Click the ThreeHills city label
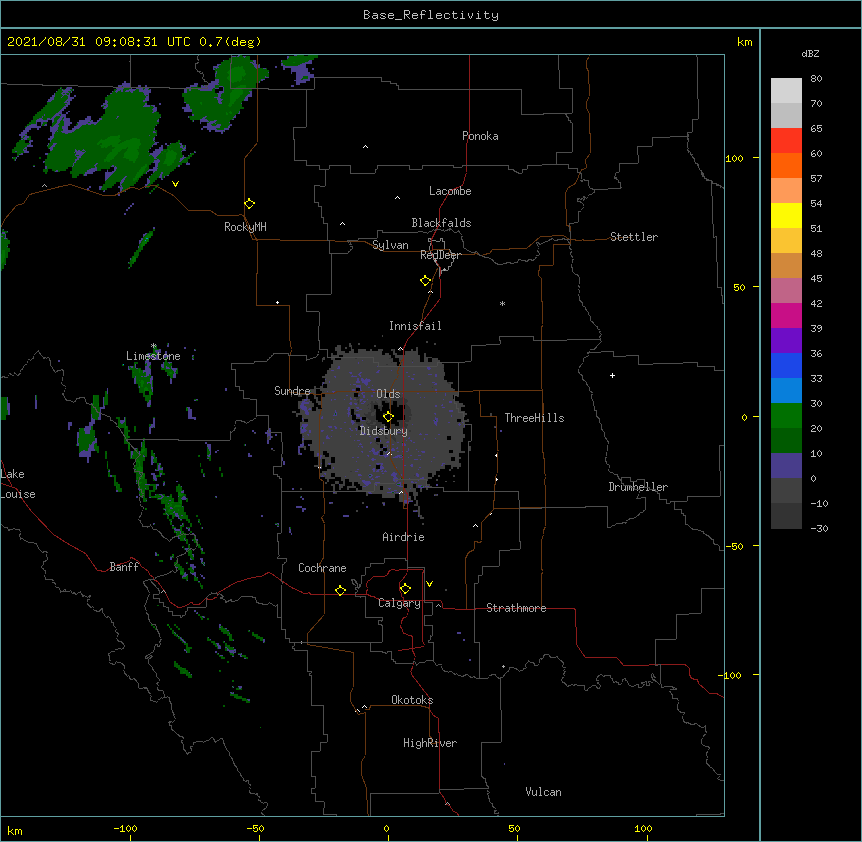The height and width of the screenshot is (842, 862). click(534, 418)
